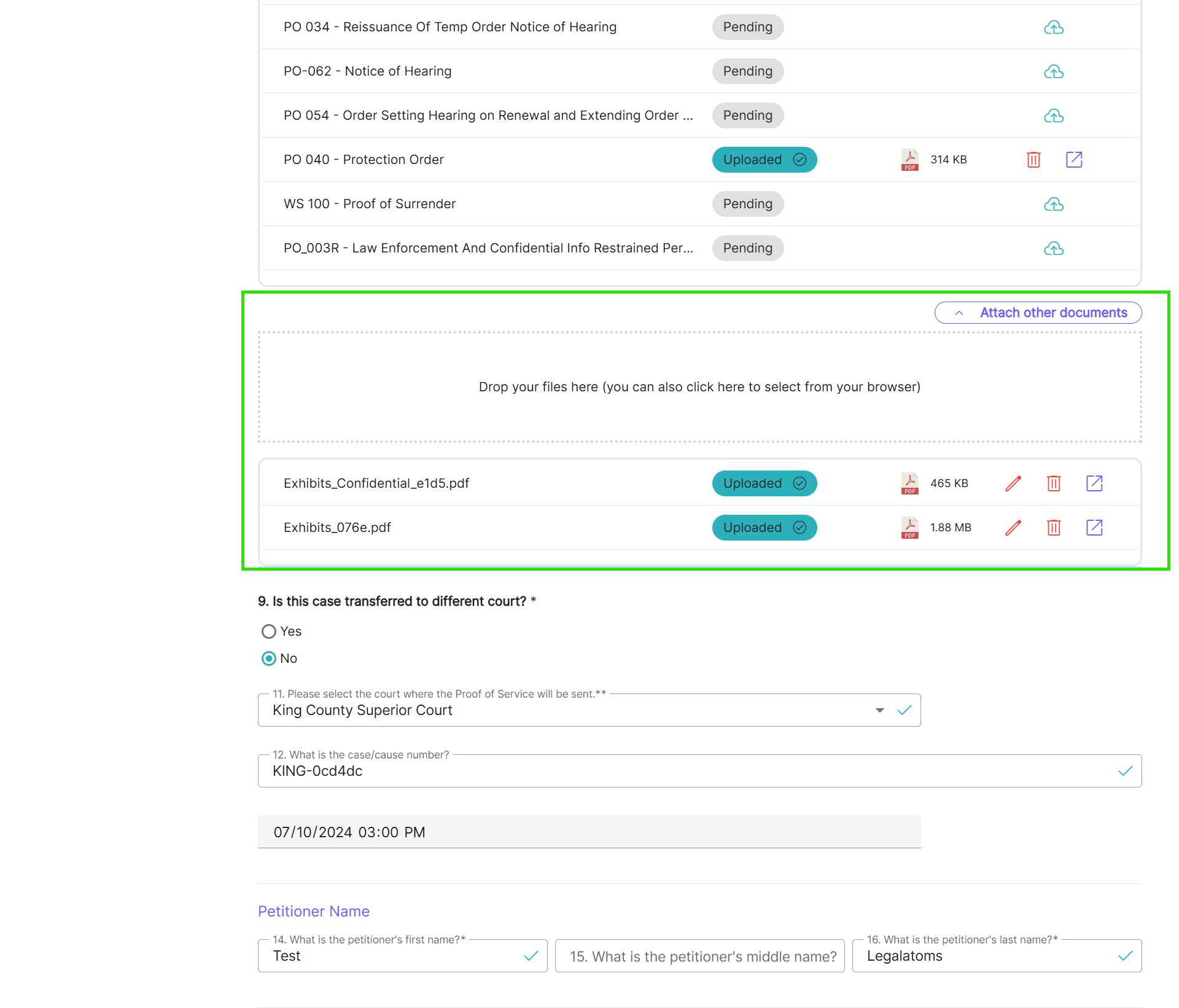Select Yes for case transferred question
This screenshot has height=1008, width=1179.
269,631
